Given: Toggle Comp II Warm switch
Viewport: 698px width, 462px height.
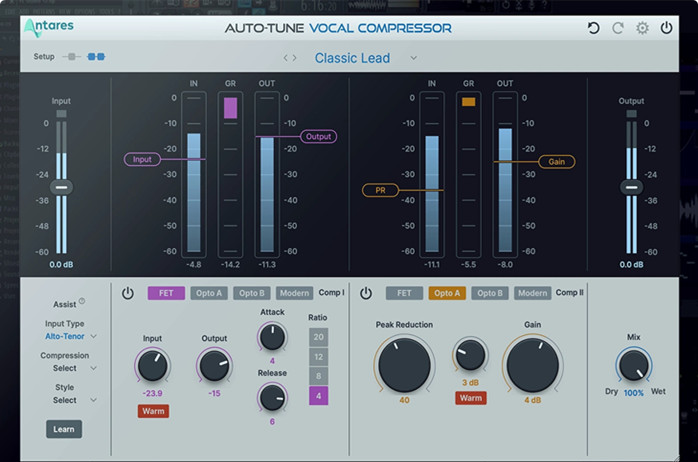Looking at the screenshot, I should click(x=471, y=398).
